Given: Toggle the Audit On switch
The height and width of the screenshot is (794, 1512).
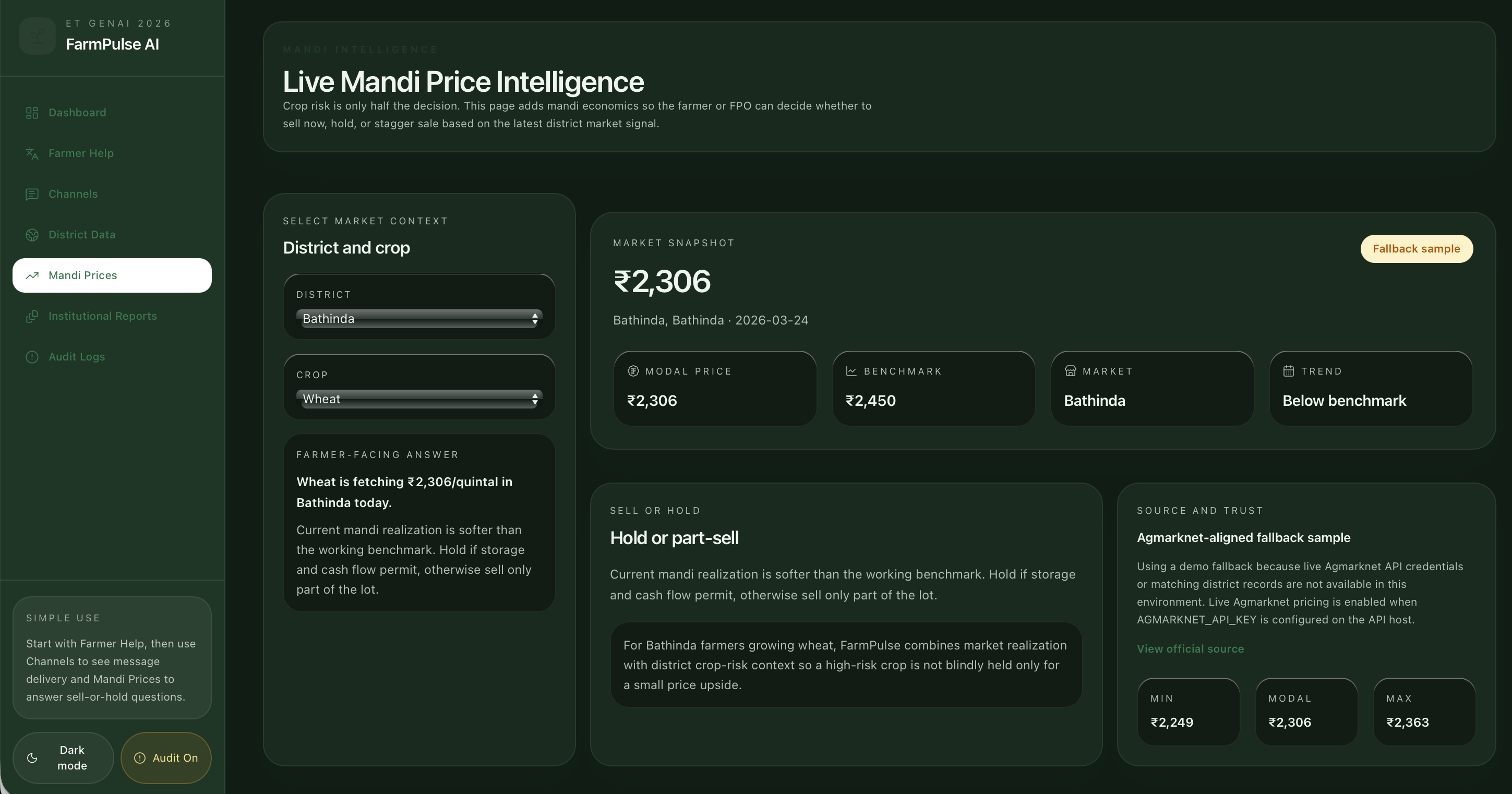Looking at the screenshot, I should [166, 757].
